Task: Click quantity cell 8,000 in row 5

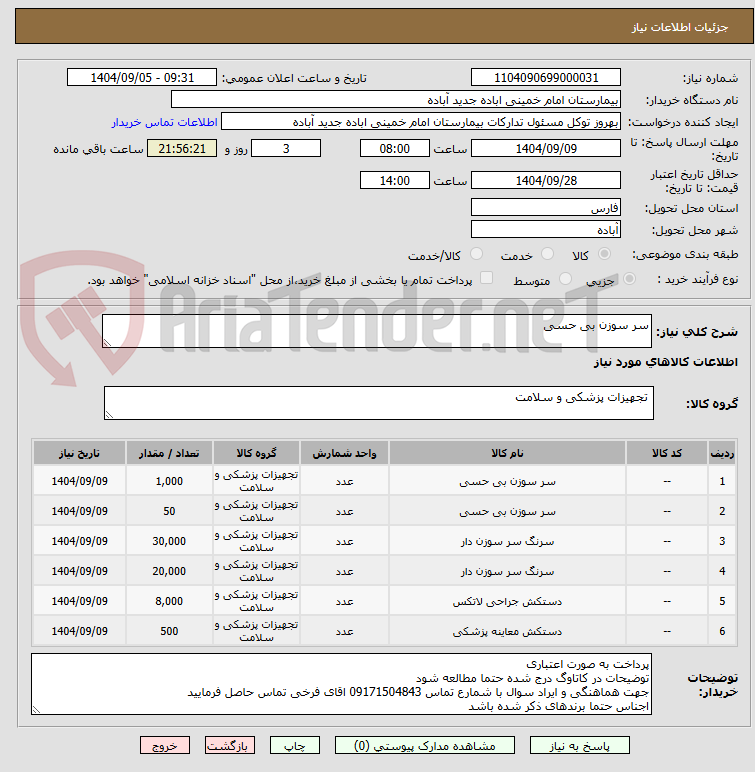Action: pyautogui.click(x=169, y=601)
